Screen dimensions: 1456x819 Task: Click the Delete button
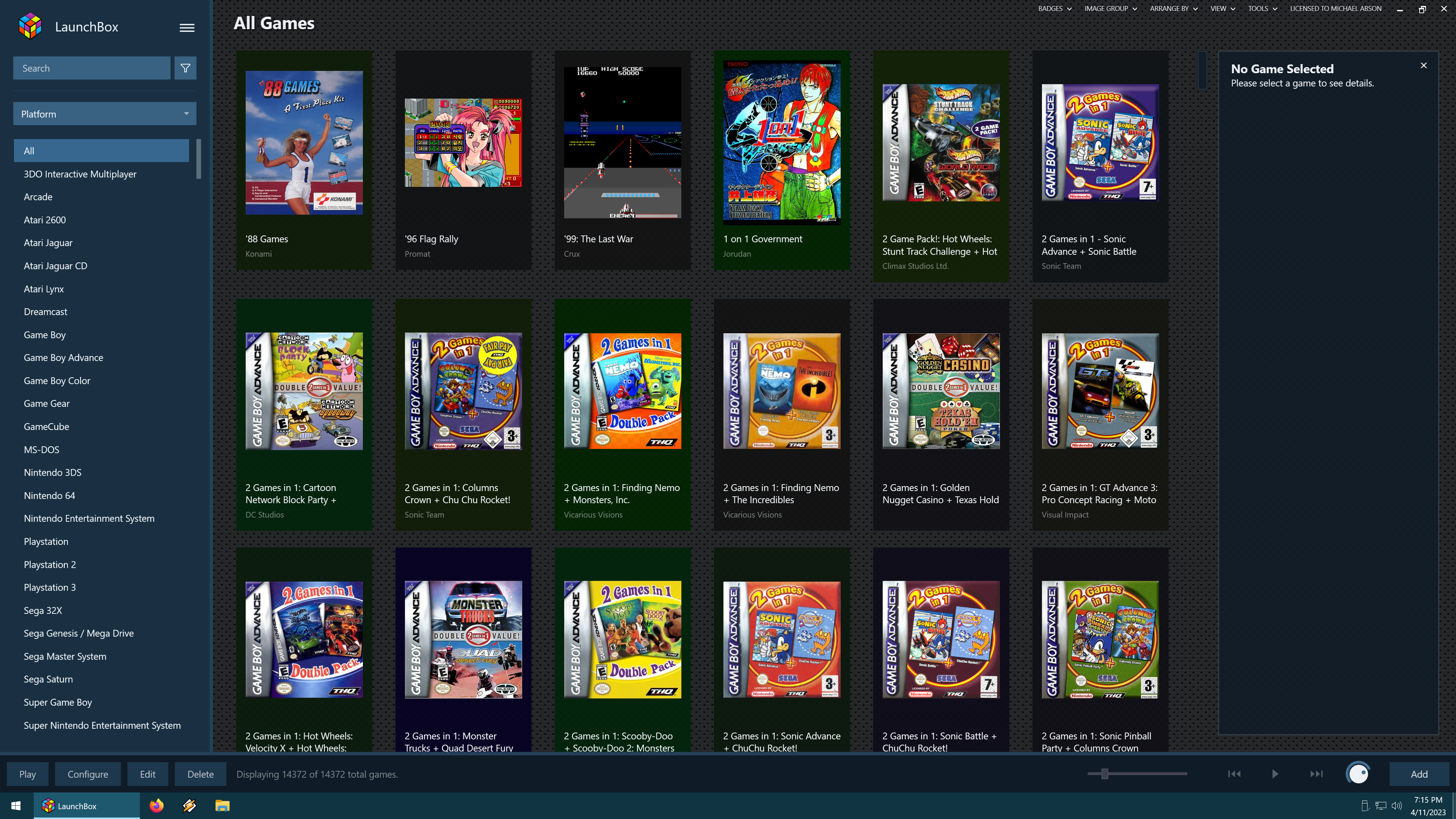(x=201, y=774)
